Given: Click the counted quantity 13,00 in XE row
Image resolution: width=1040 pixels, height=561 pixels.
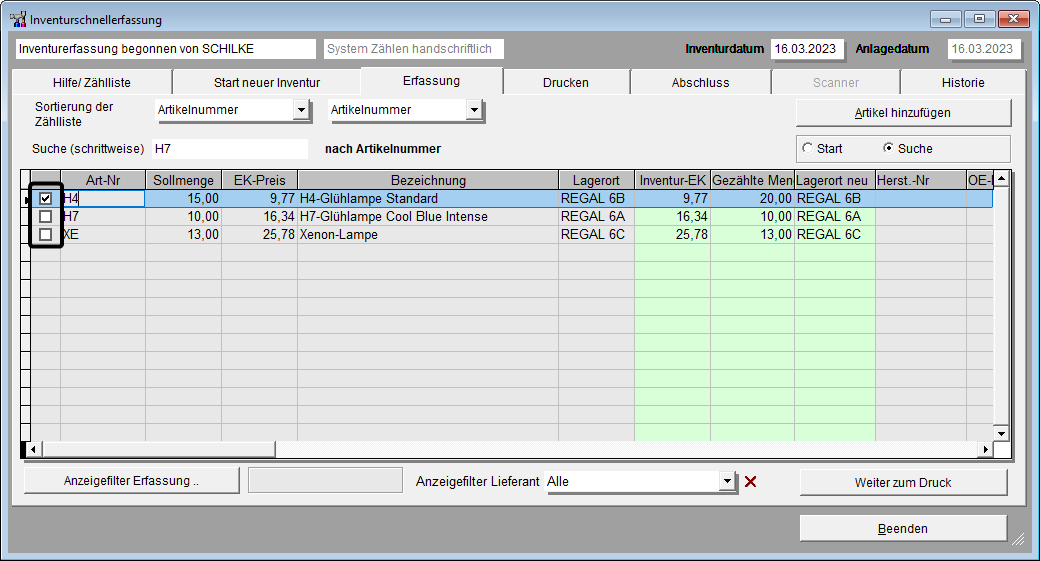Looking at the screenshot, I should [x=752, y=234].
